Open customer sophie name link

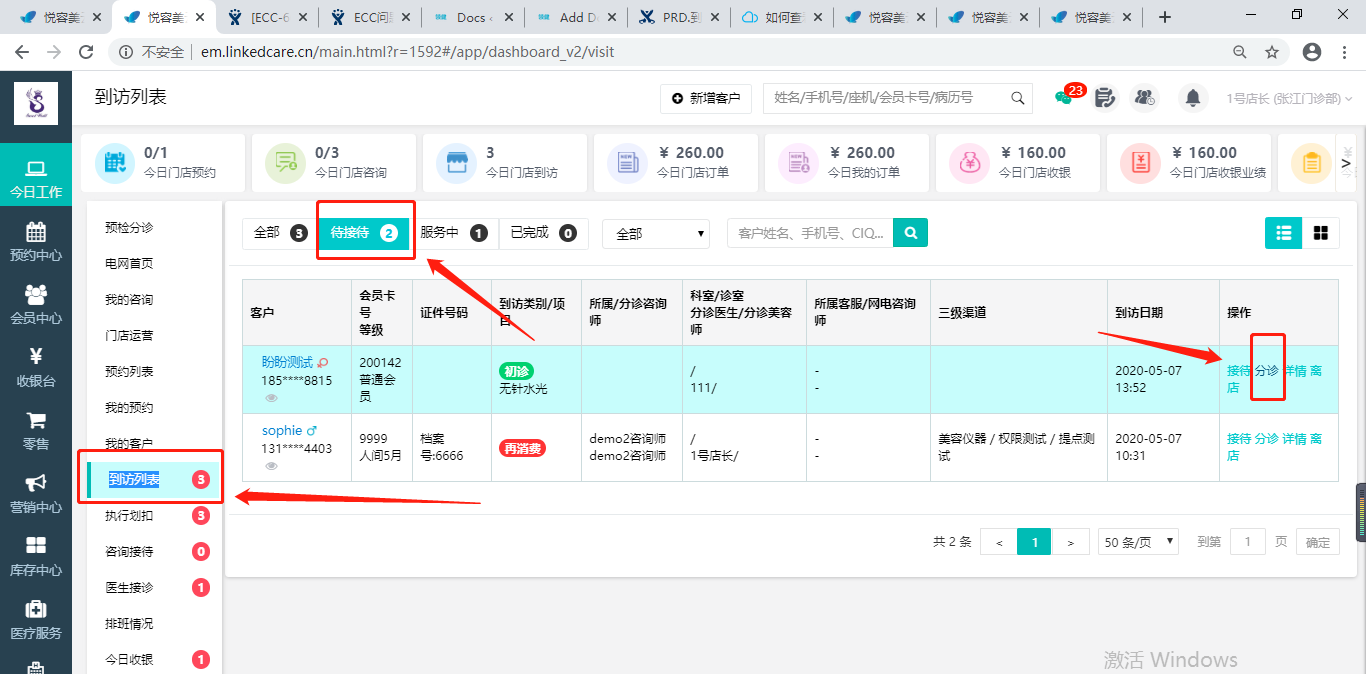(282, 430)
